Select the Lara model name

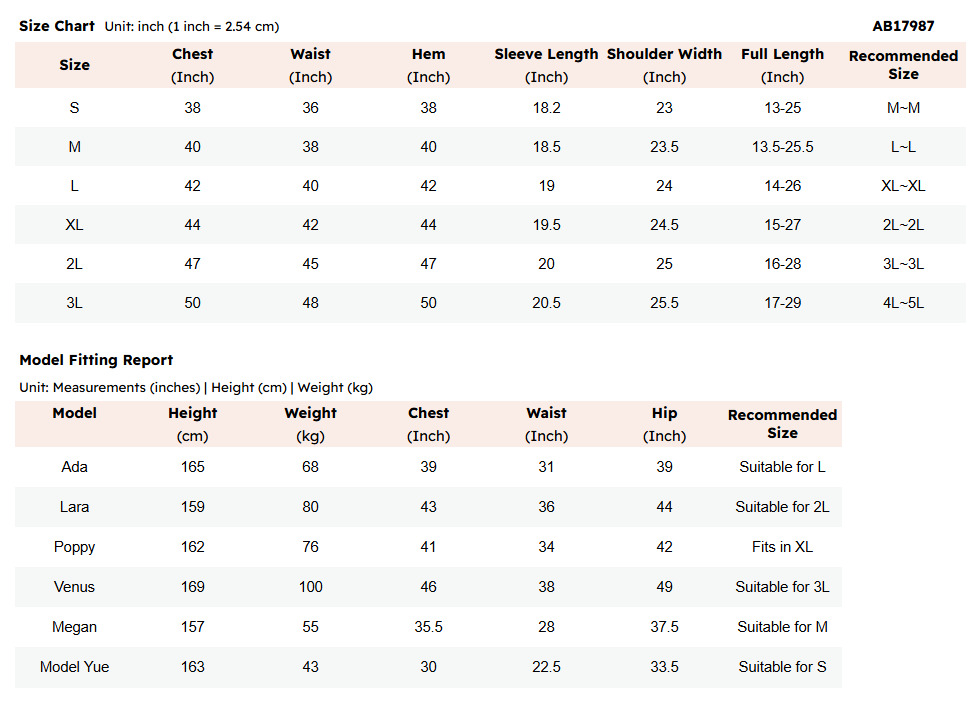(x=74, y=507)
